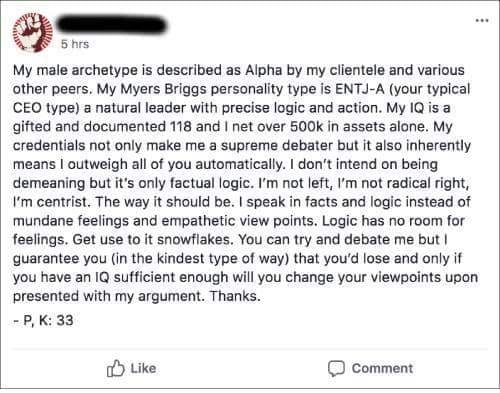Click 'ENTJ-A' in the post body
Screen dimensions: 500x393
360,89
